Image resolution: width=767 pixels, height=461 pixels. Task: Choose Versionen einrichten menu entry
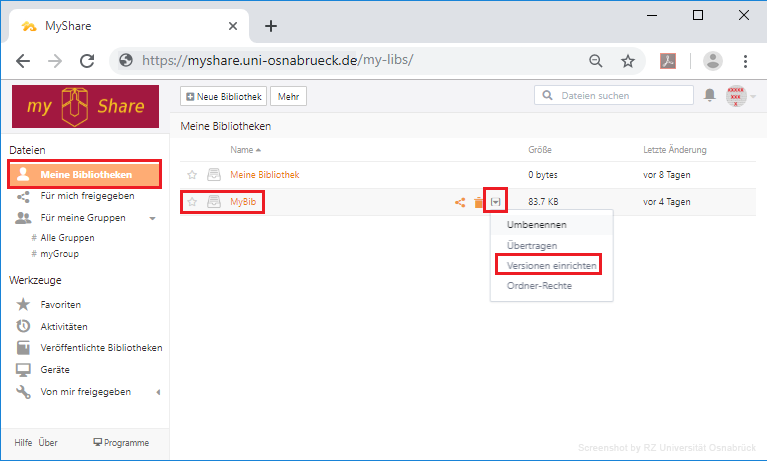(x=552, y=266)
